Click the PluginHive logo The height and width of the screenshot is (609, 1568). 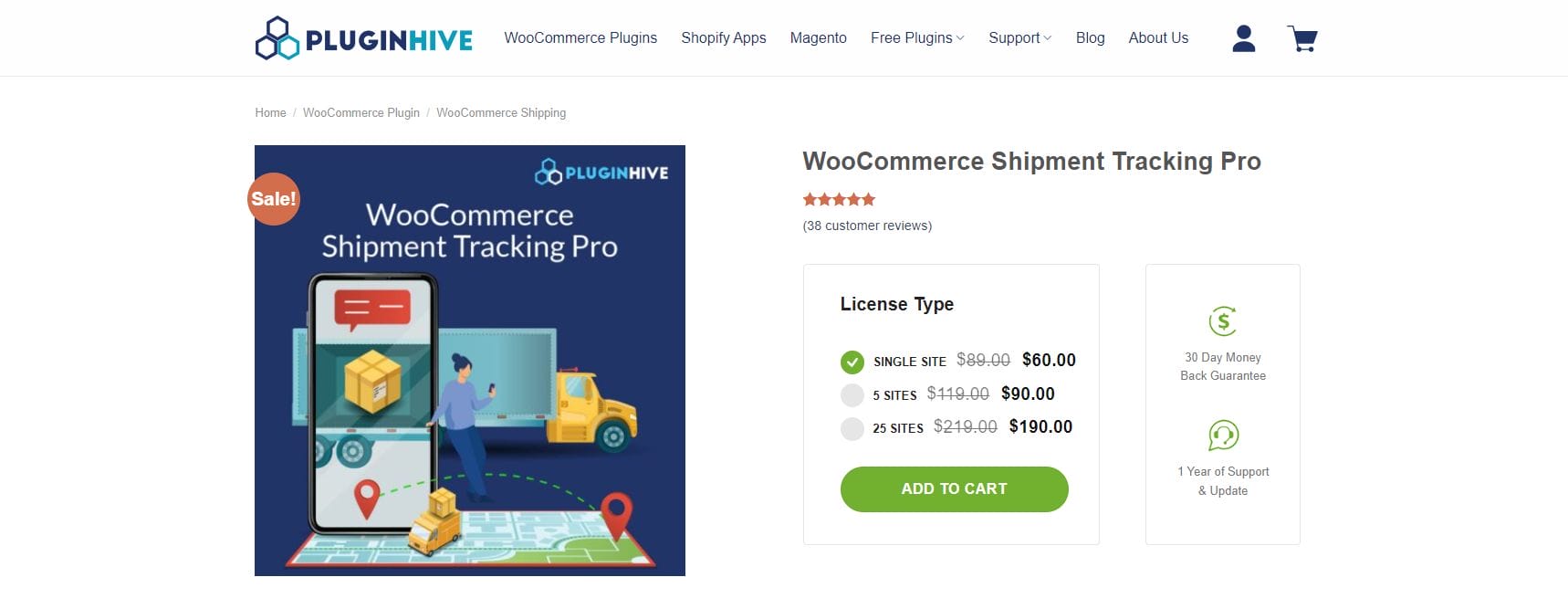coord(365,37)
